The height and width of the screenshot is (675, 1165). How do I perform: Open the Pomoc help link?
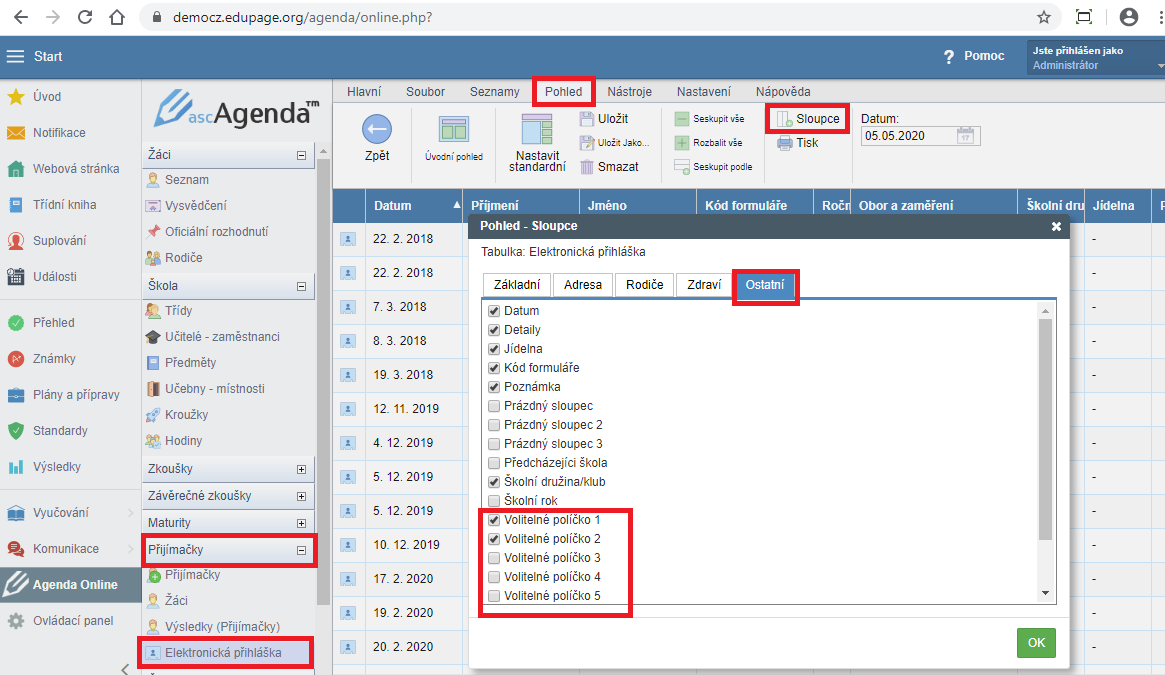(x=974, y=56)
